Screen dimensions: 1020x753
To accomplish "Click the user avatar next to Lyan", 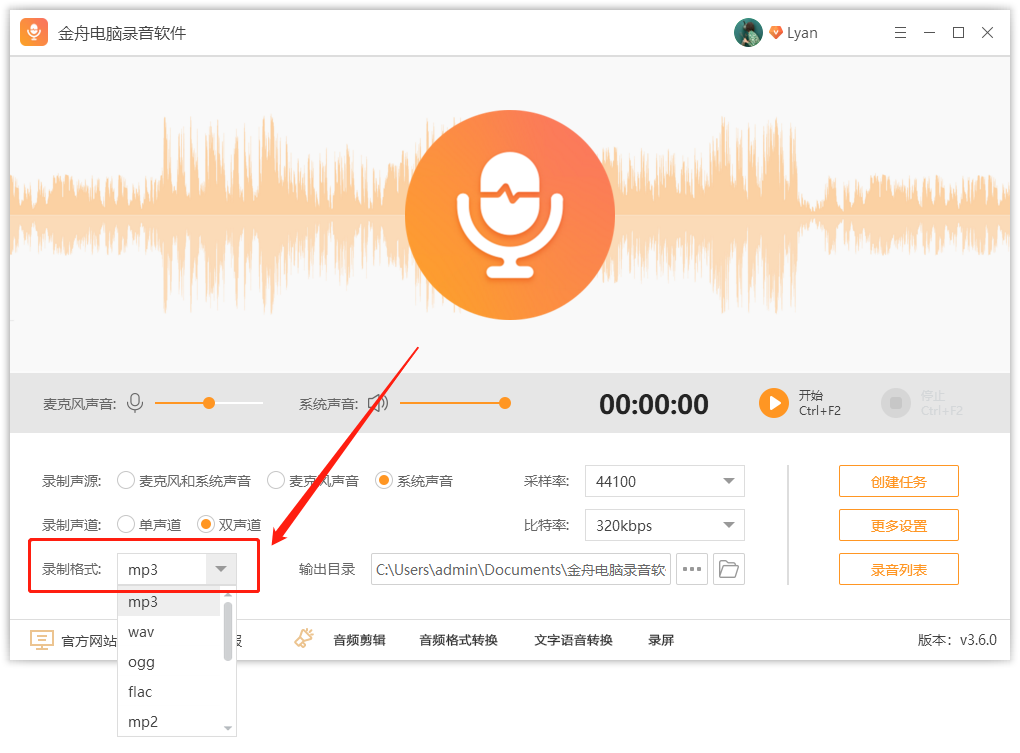I will [x=747, y=31].
